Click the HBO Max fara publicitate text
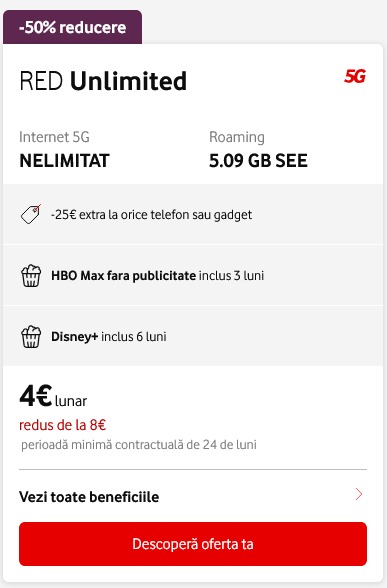The width and height of the screenshot is (387, 588). [123, 276]
